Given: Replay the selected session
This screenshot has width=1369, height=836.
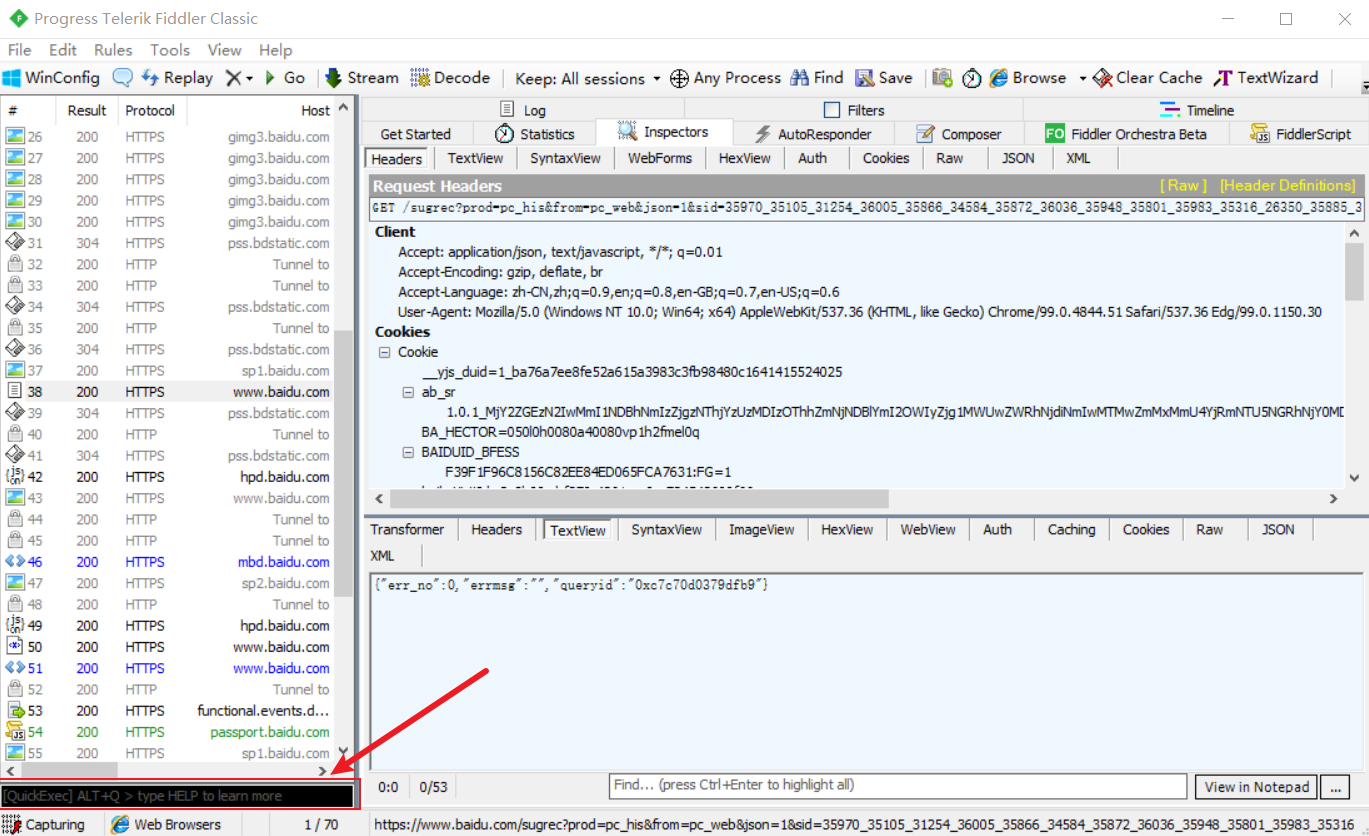Looking at the screenshot, I should (177, 78).
